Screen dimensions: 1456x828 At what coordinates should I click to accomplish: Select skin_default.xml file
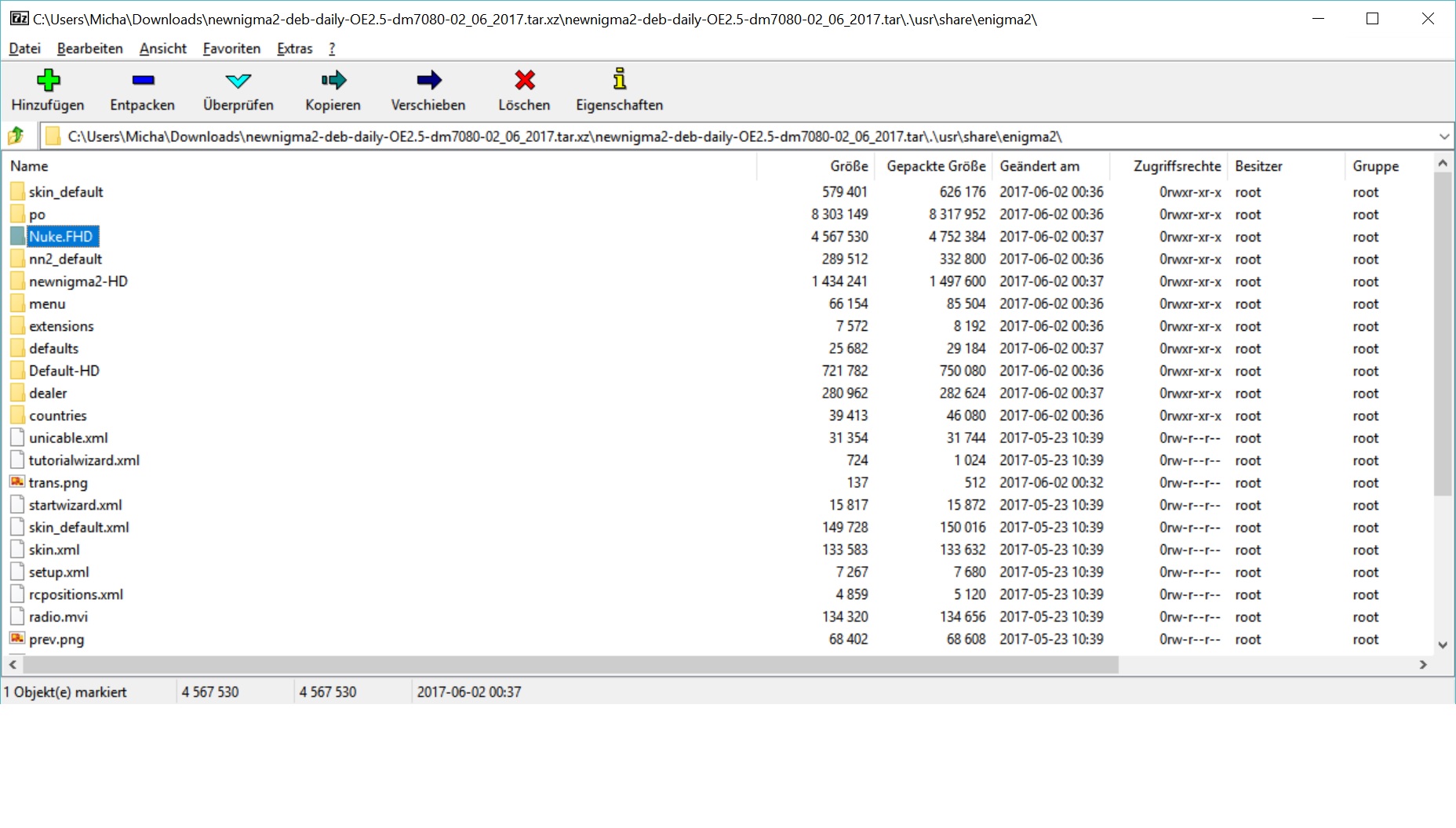[x=78, y=528]
